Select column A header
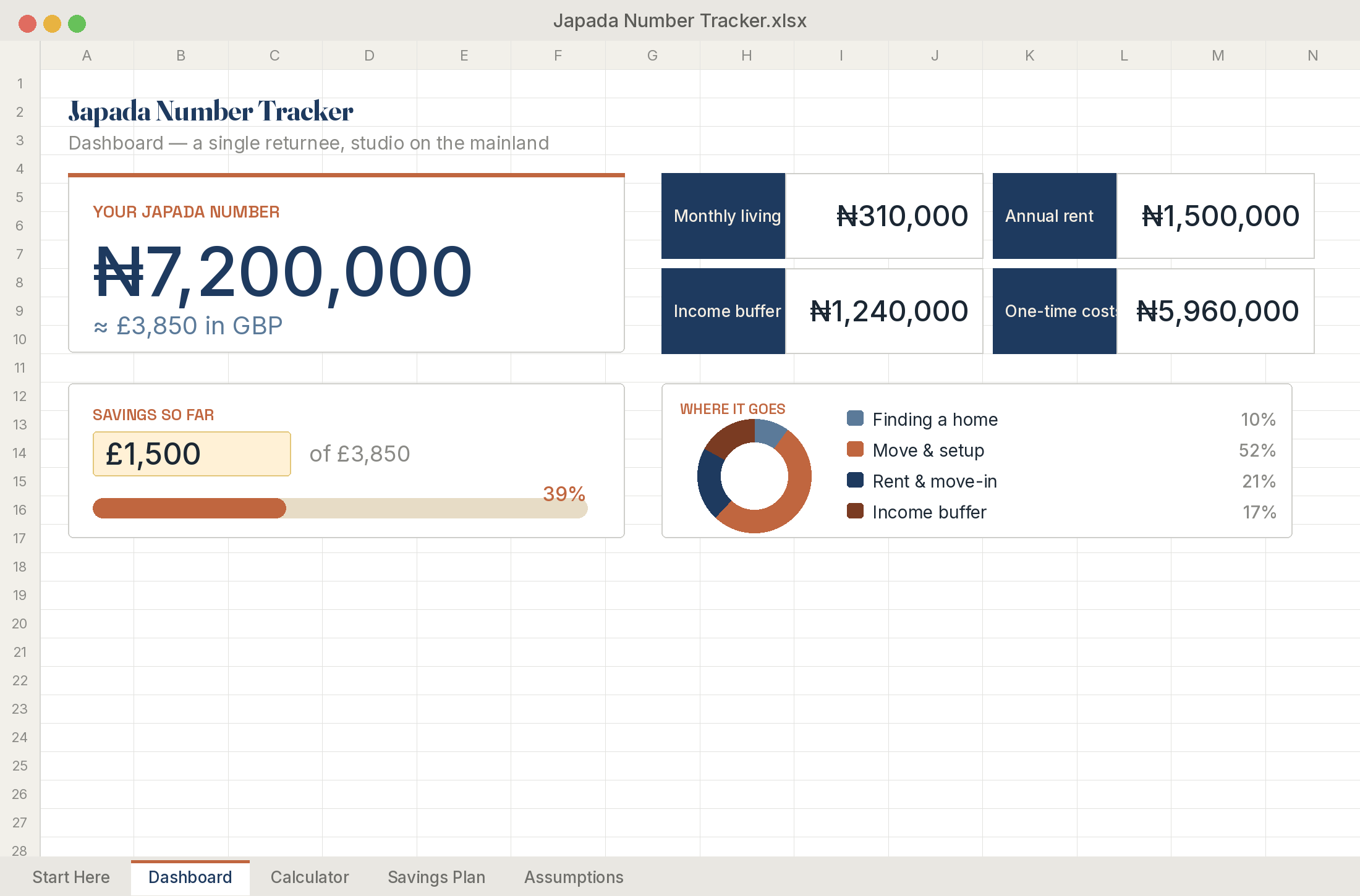 click(87, 56)
